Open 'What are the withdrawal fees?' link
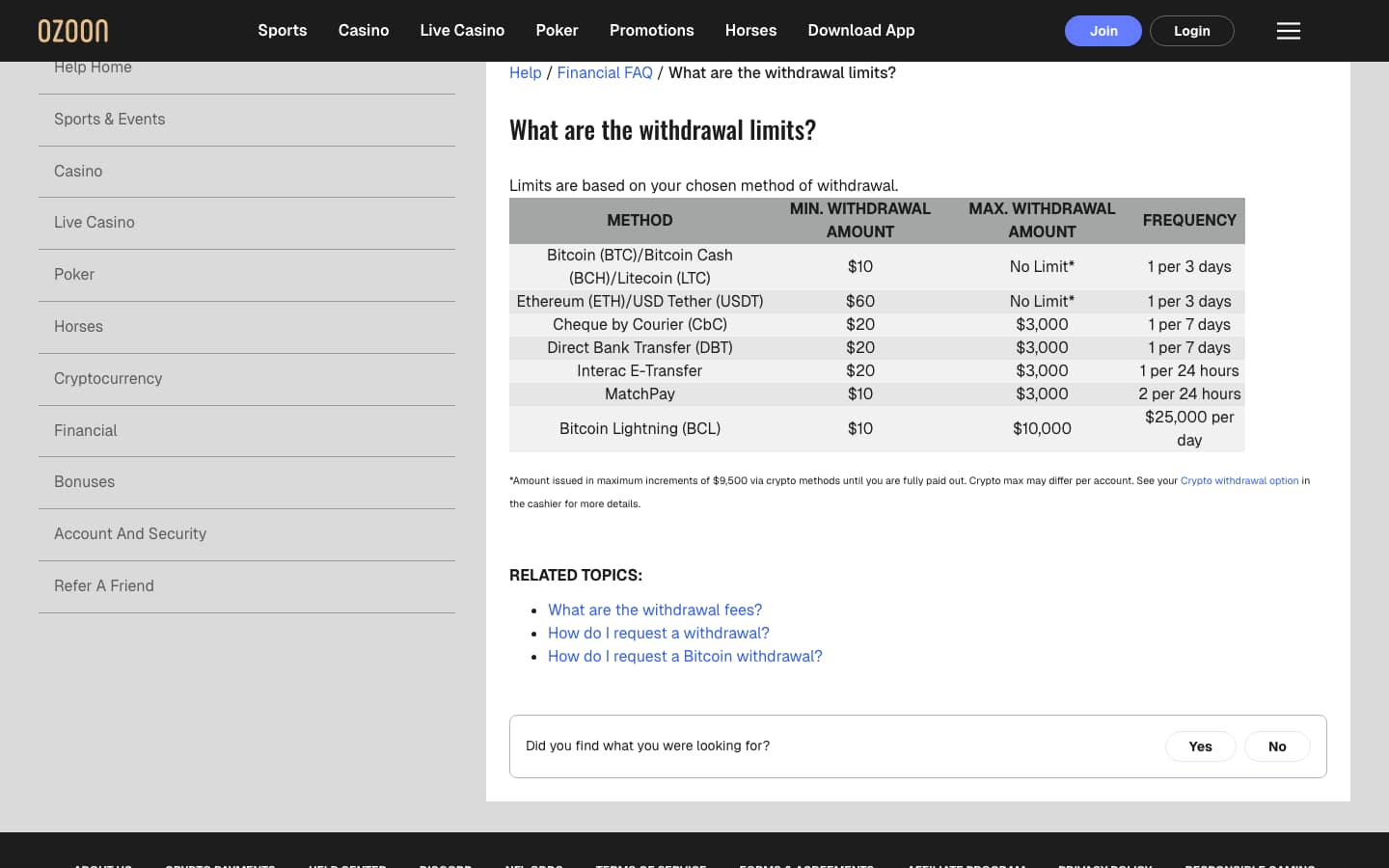Screen dimensions: 1389x868 pyautogui.click(x=655, y=610)
